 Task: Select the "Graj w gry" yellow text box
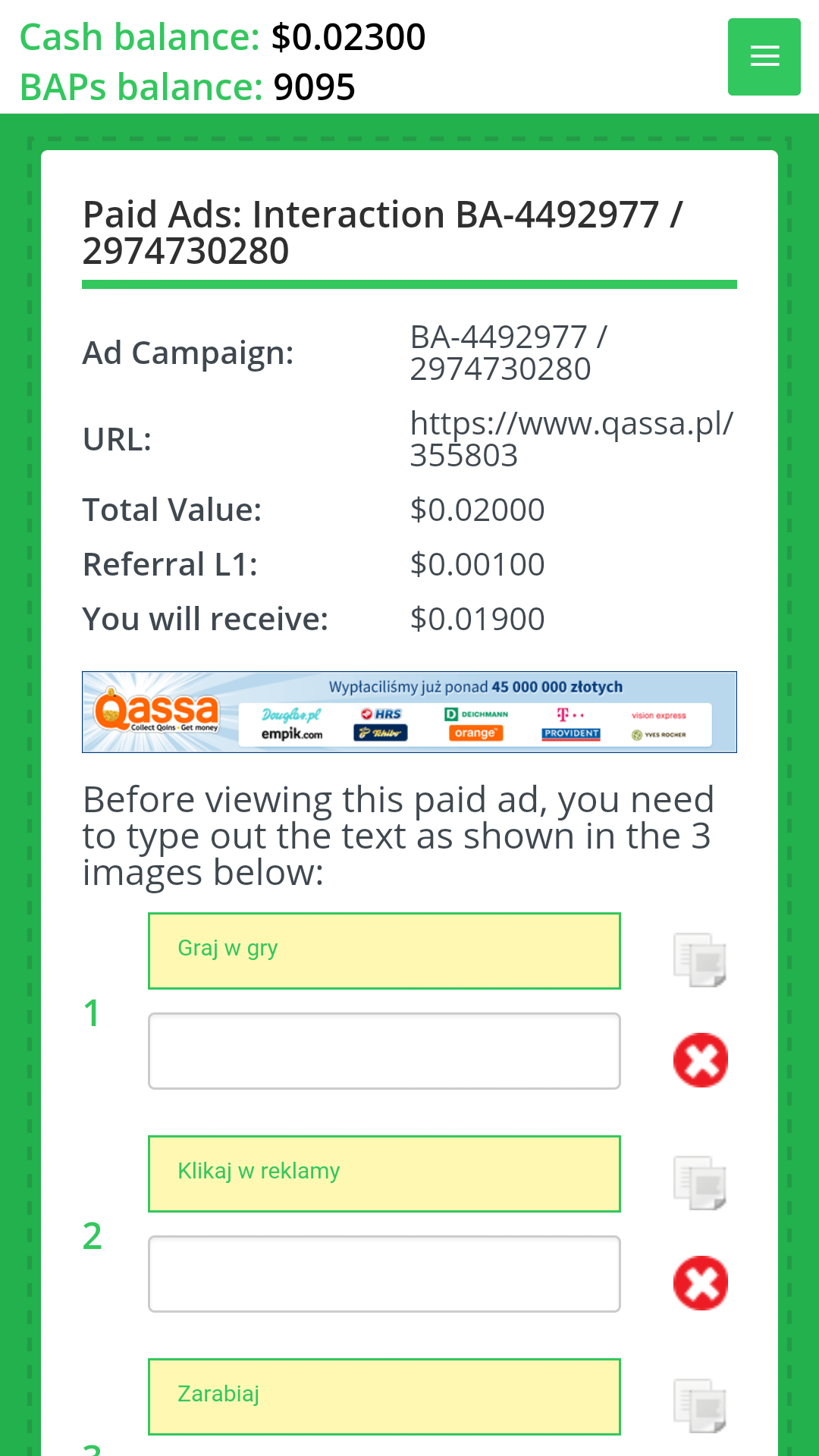384,951
